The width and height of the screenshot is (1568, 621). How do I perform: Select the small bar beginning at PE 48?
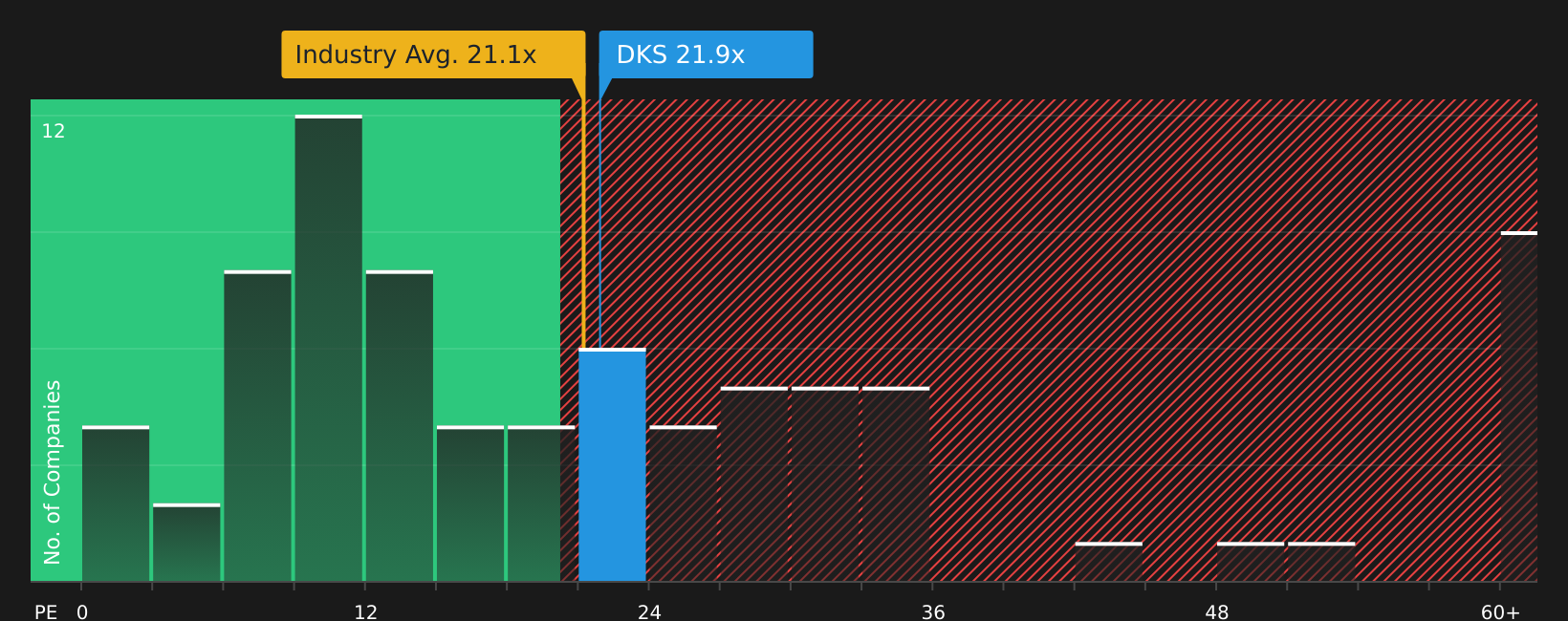click(x=1251, y=562)
